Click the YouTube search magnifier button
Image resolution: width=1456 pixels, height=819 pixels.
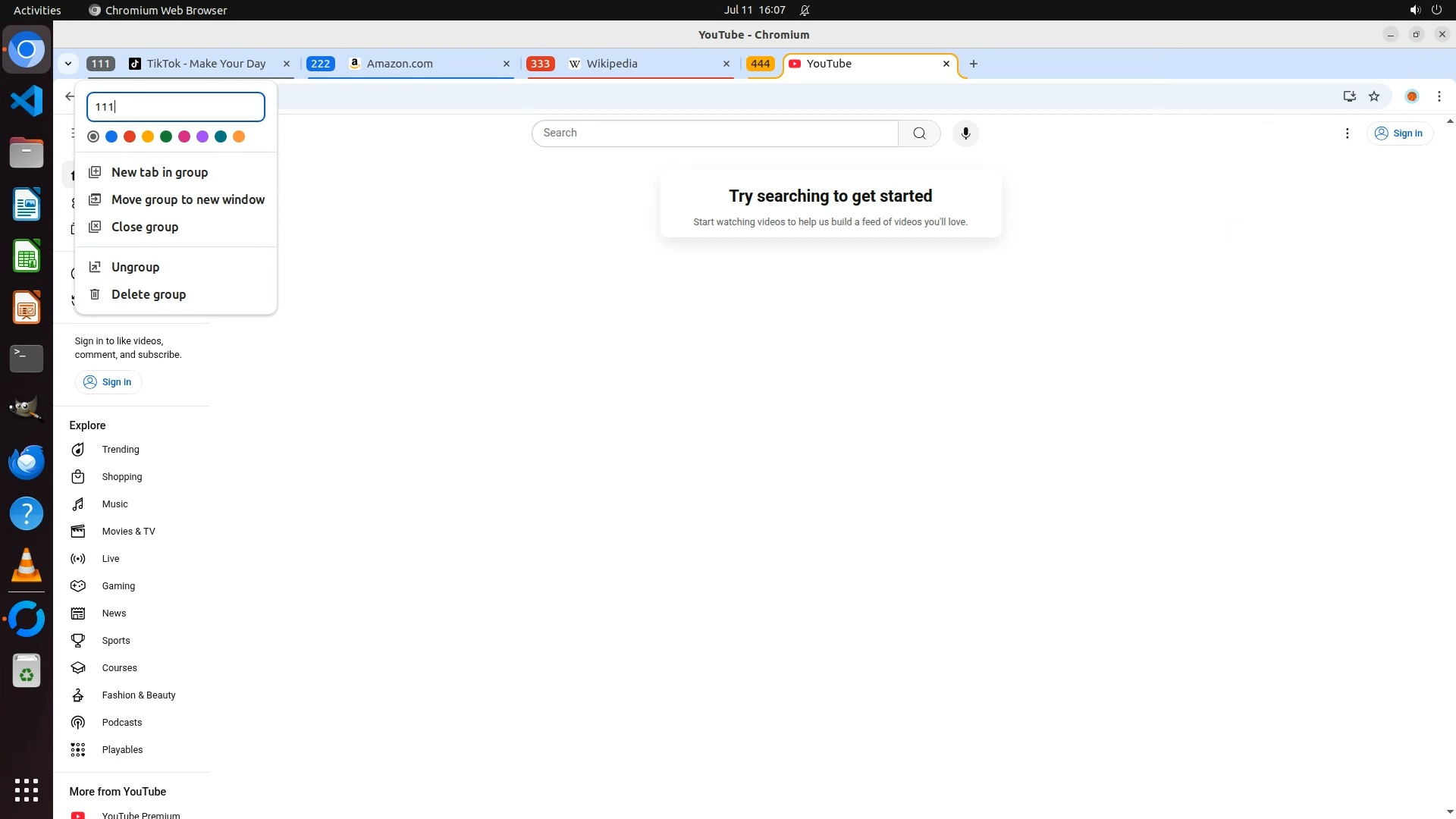pyautogui.click(x=919, y=133)
